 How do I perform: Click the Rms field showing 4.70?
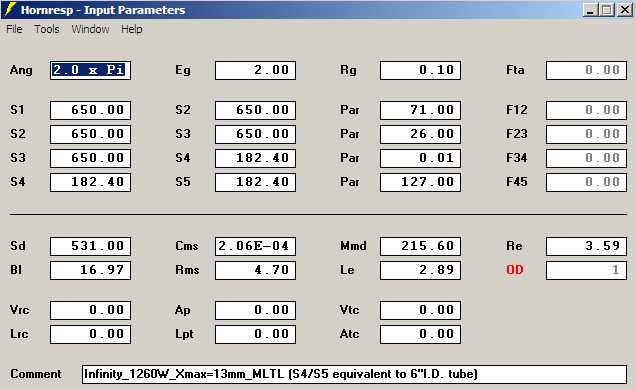click(x=256, y=270)
